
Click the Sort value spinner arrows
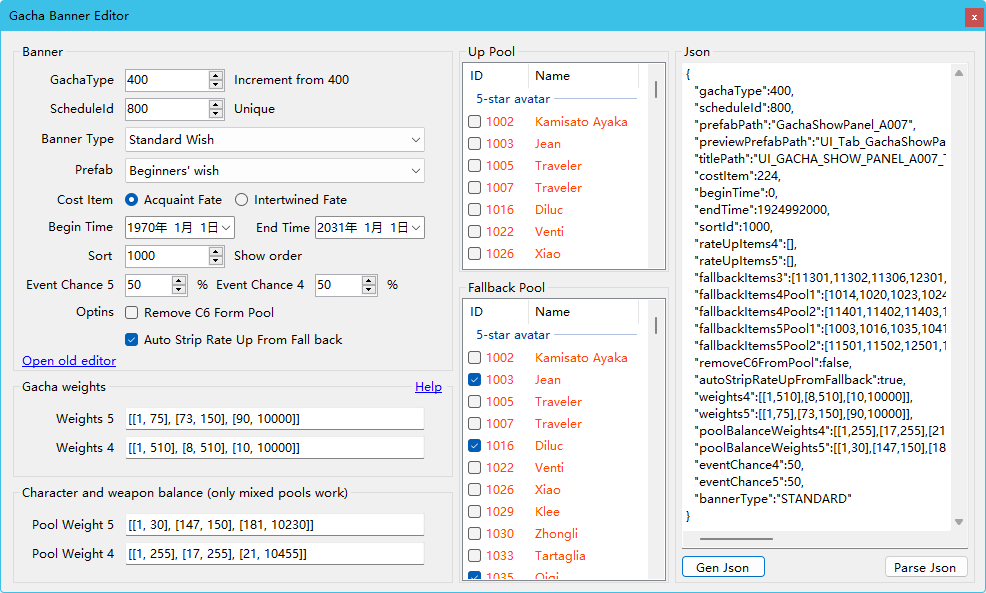coord(216,256)
